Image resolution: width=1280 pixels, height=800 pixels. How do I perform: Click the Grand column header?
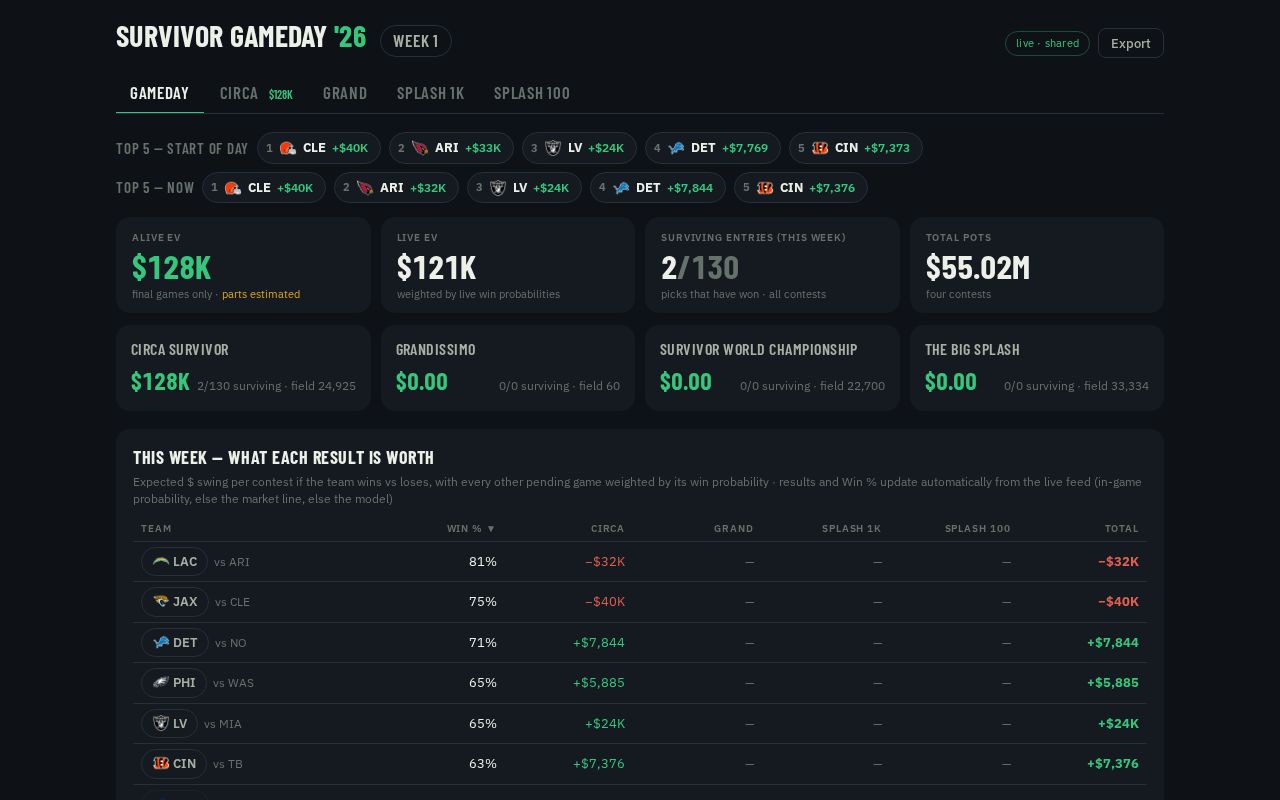734,528
